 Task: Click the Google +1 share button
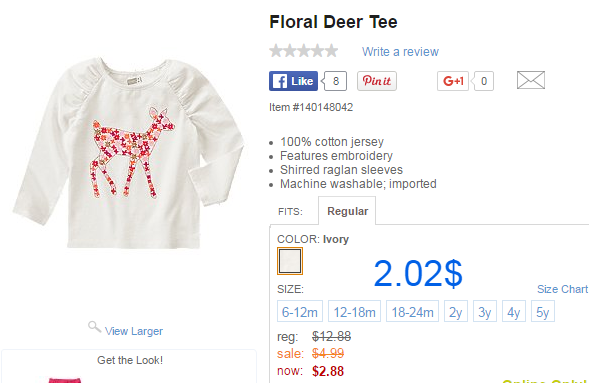[453, 81]
